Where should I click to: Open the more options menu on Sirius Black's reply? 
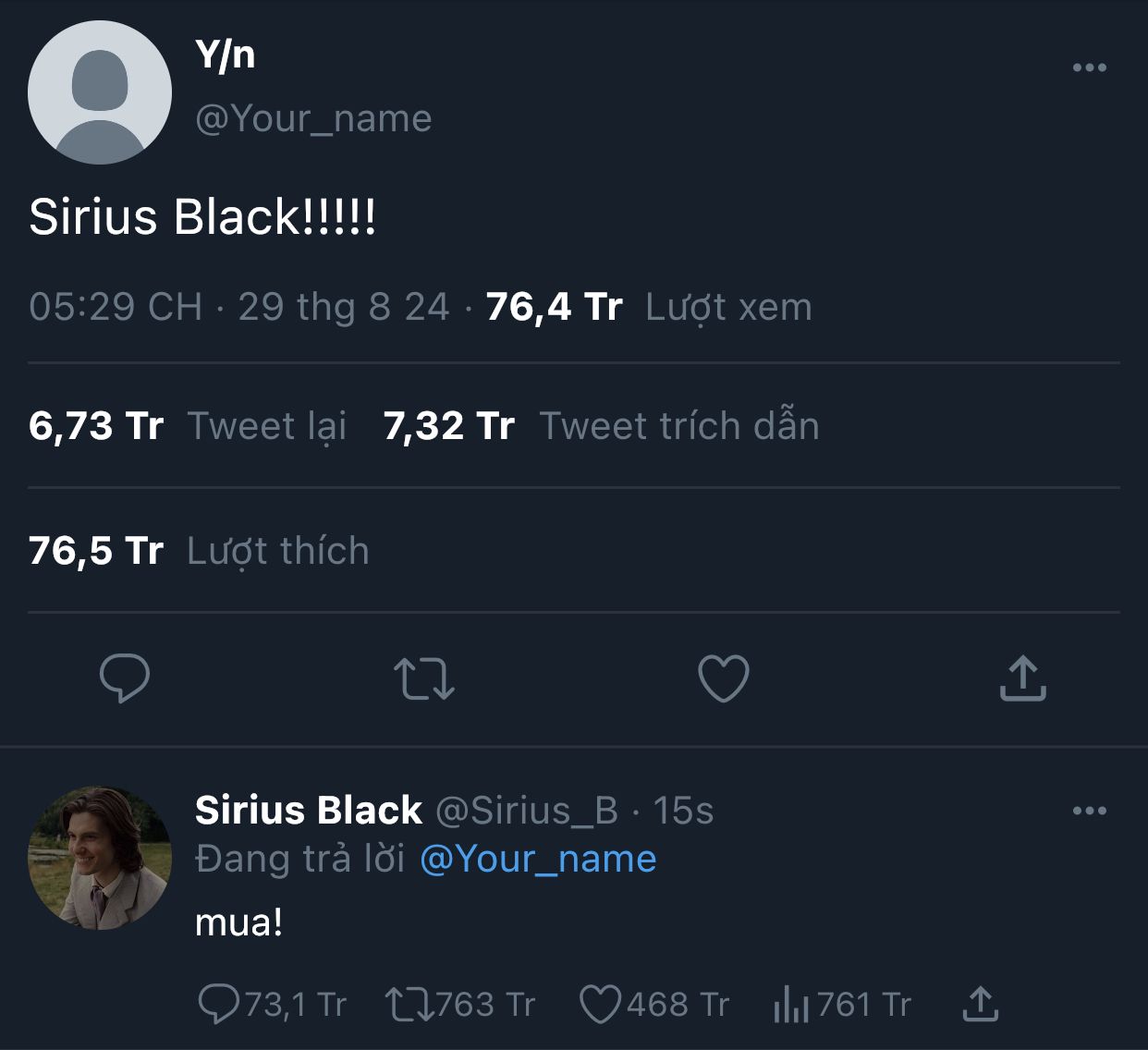coord(1089,811)
